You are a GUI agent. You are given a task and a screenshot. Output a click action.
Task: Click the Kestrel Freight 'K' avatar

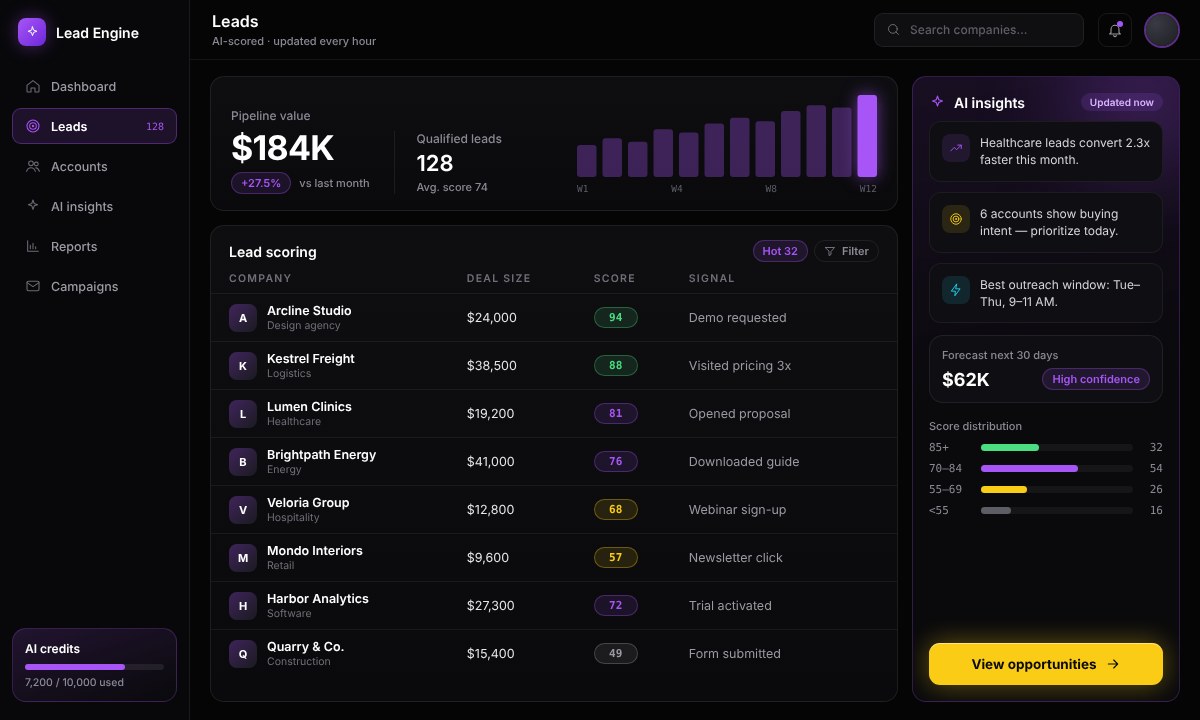tap(243, 366)
